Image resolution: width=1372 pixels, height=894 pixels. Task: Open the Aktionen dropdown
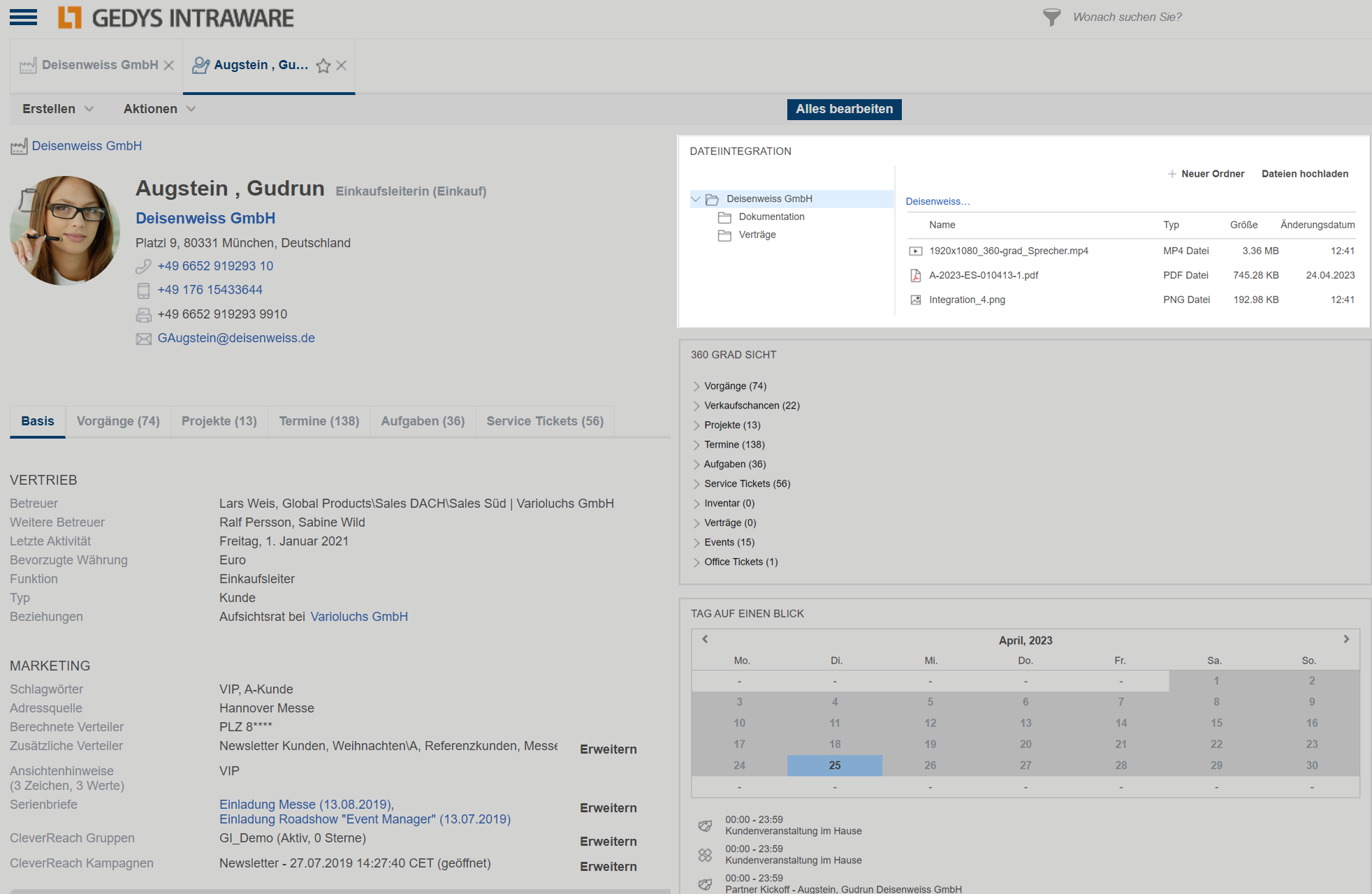coord(159,109)
